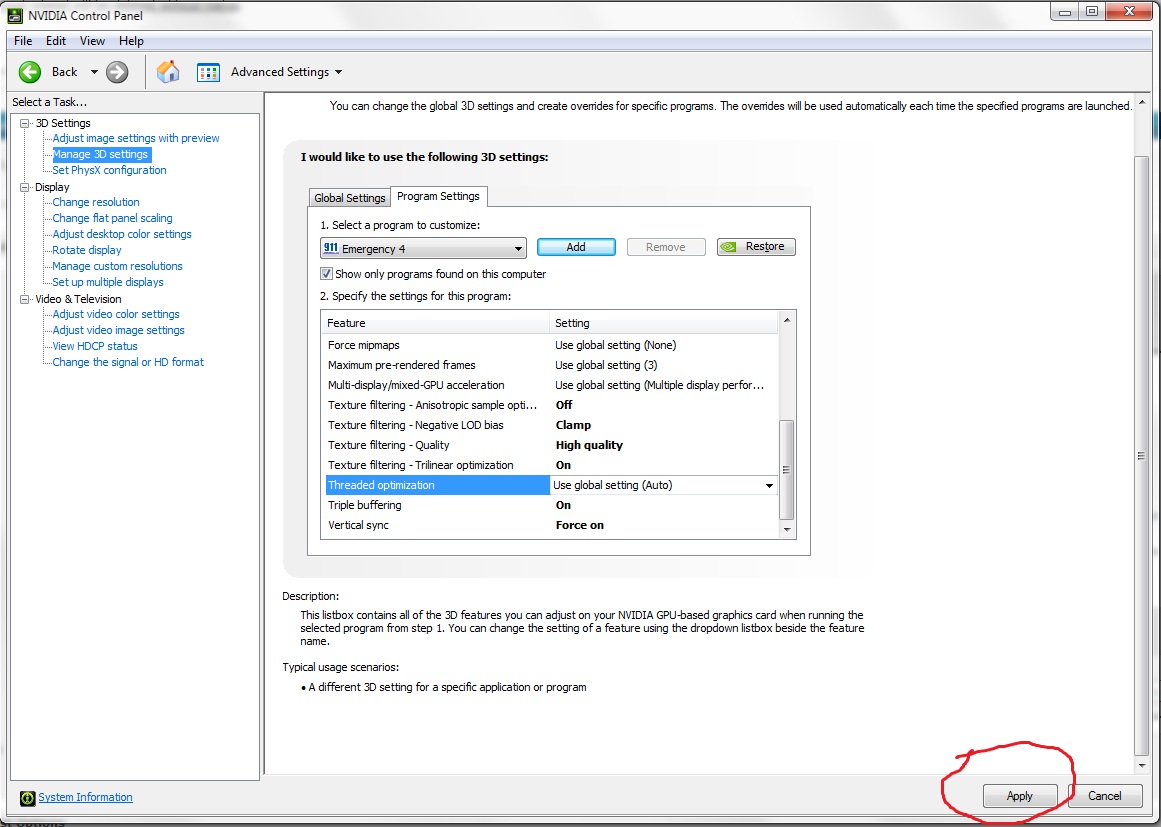
Task: Click the settings list scrollbar thumb
Action: [x=787, y=469]
